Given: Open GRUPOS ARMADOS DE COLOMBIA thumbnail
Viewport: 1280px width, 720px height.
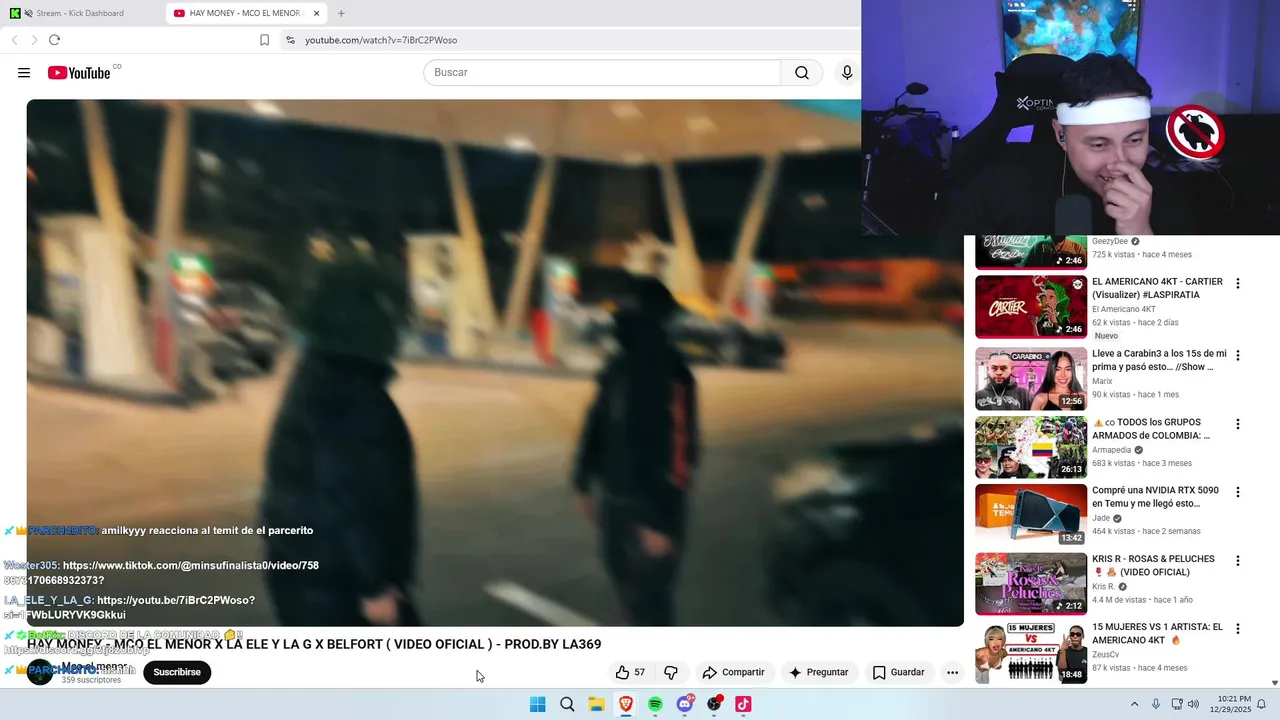Looking at the screenshot, I should (x=1031, y=447).
